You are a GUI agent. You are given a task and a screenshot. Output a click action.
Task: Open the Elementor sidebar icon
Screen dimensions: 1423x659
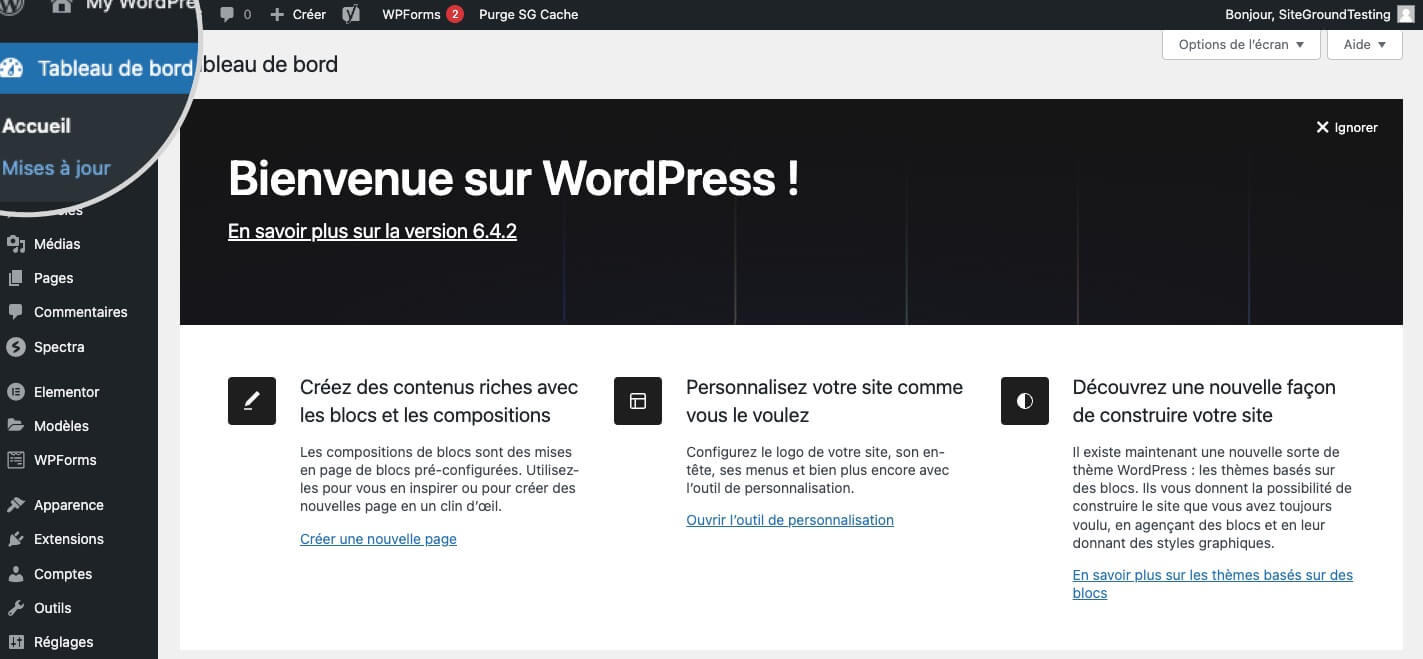[15, 392]
